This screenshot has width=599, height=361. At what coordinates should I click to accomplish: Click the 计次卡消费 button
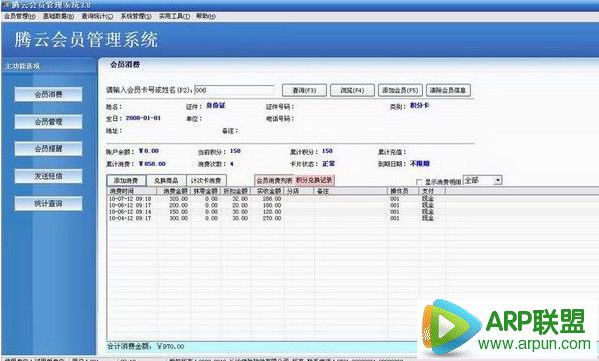206,180
